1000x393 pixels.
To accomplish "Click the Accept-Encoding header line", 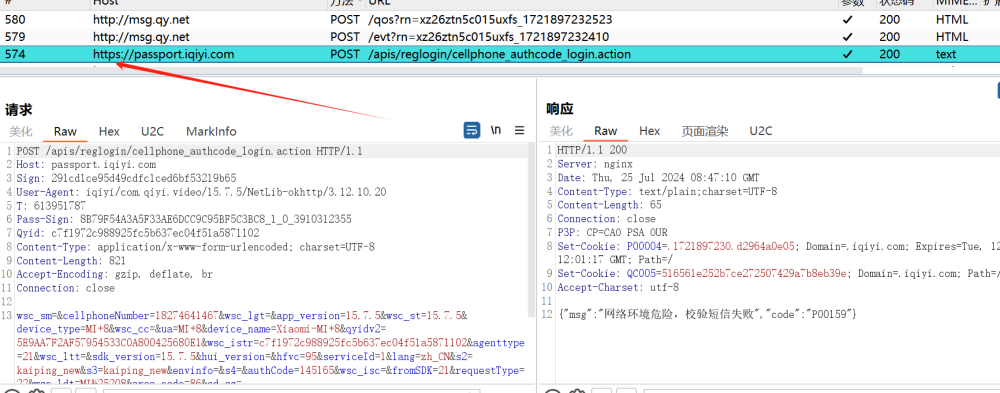I will pyautogui.click(x=115, y=274).
